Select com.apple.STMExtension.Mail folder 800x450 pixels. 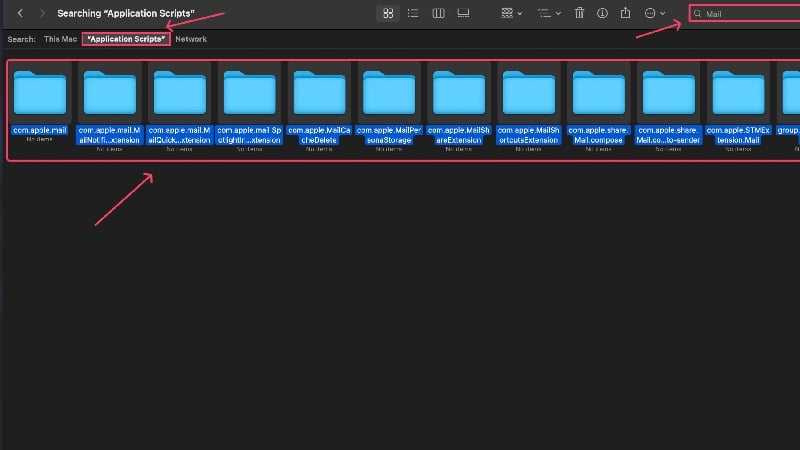click(738, 107)
